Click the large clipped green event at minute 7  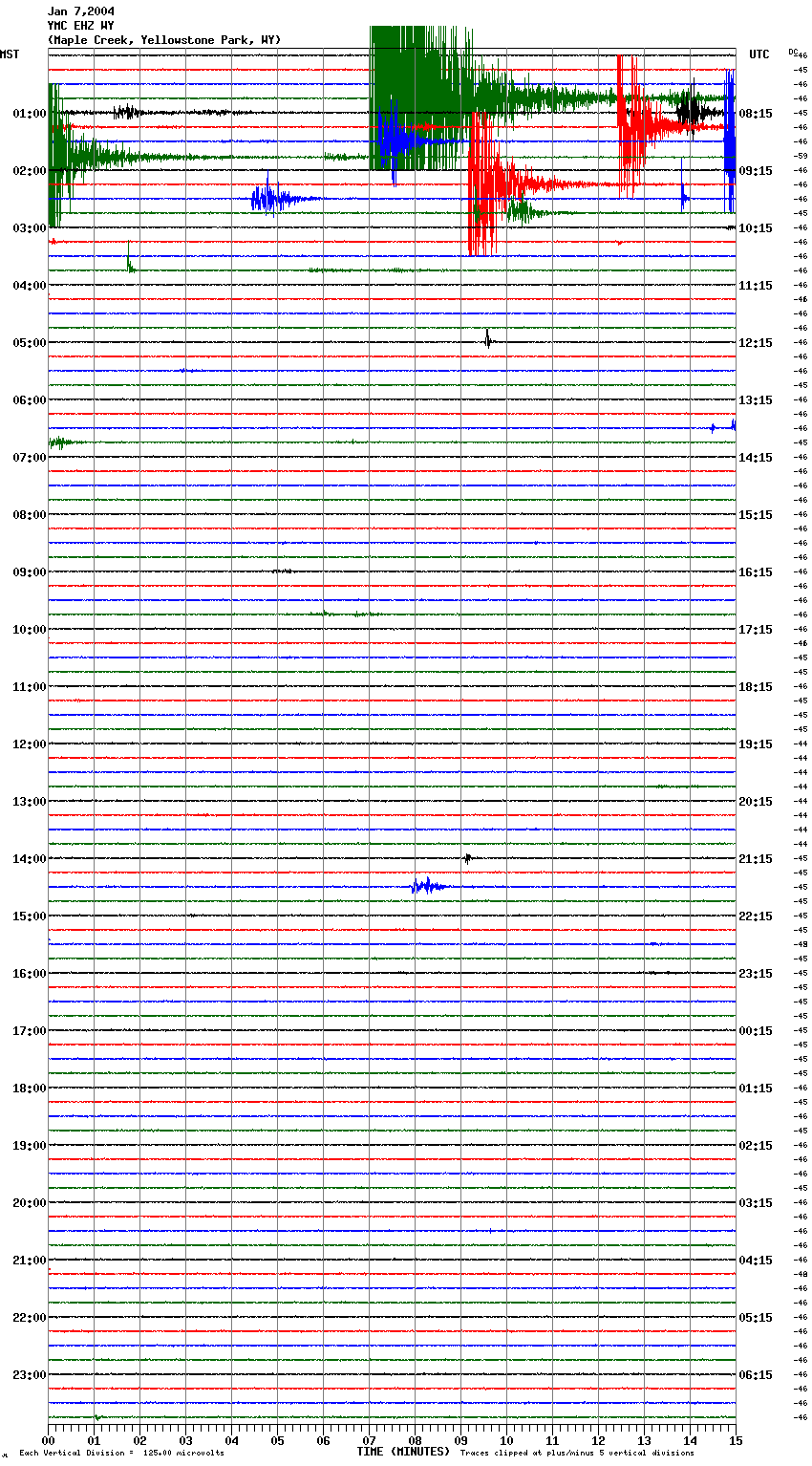coord(418,97)
